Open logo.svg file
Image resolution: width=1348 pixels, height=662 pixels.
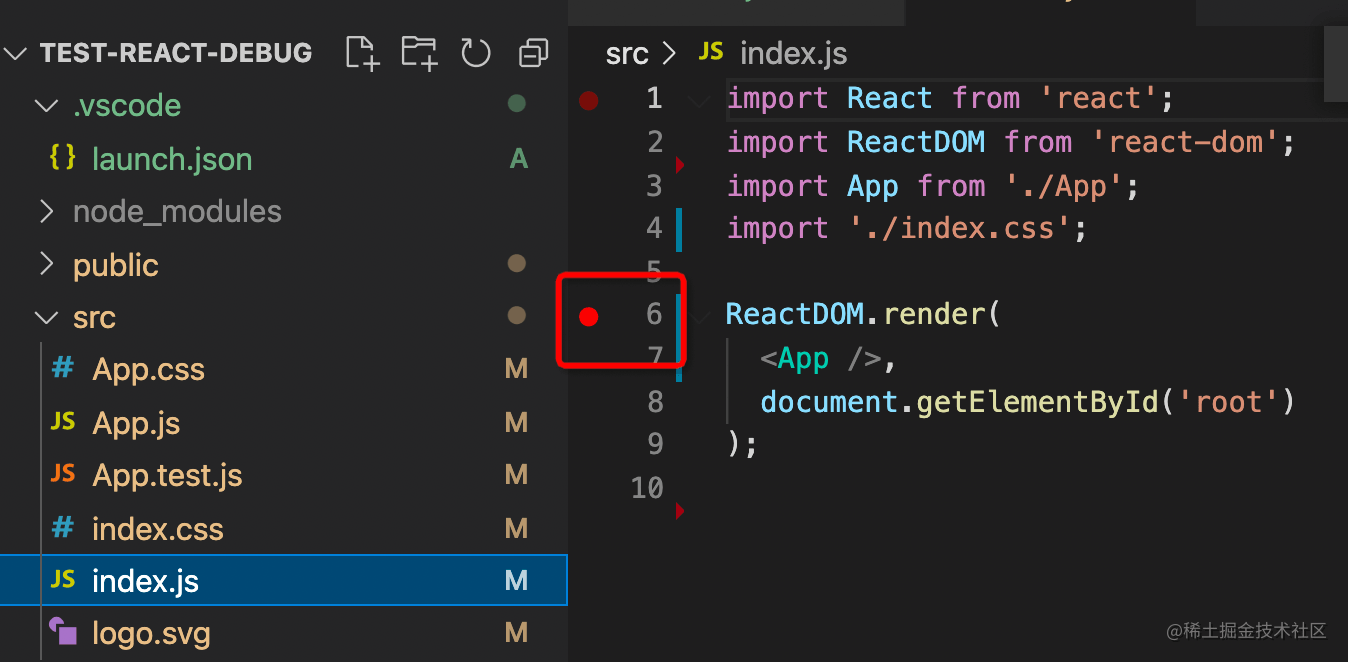(150, 634)
